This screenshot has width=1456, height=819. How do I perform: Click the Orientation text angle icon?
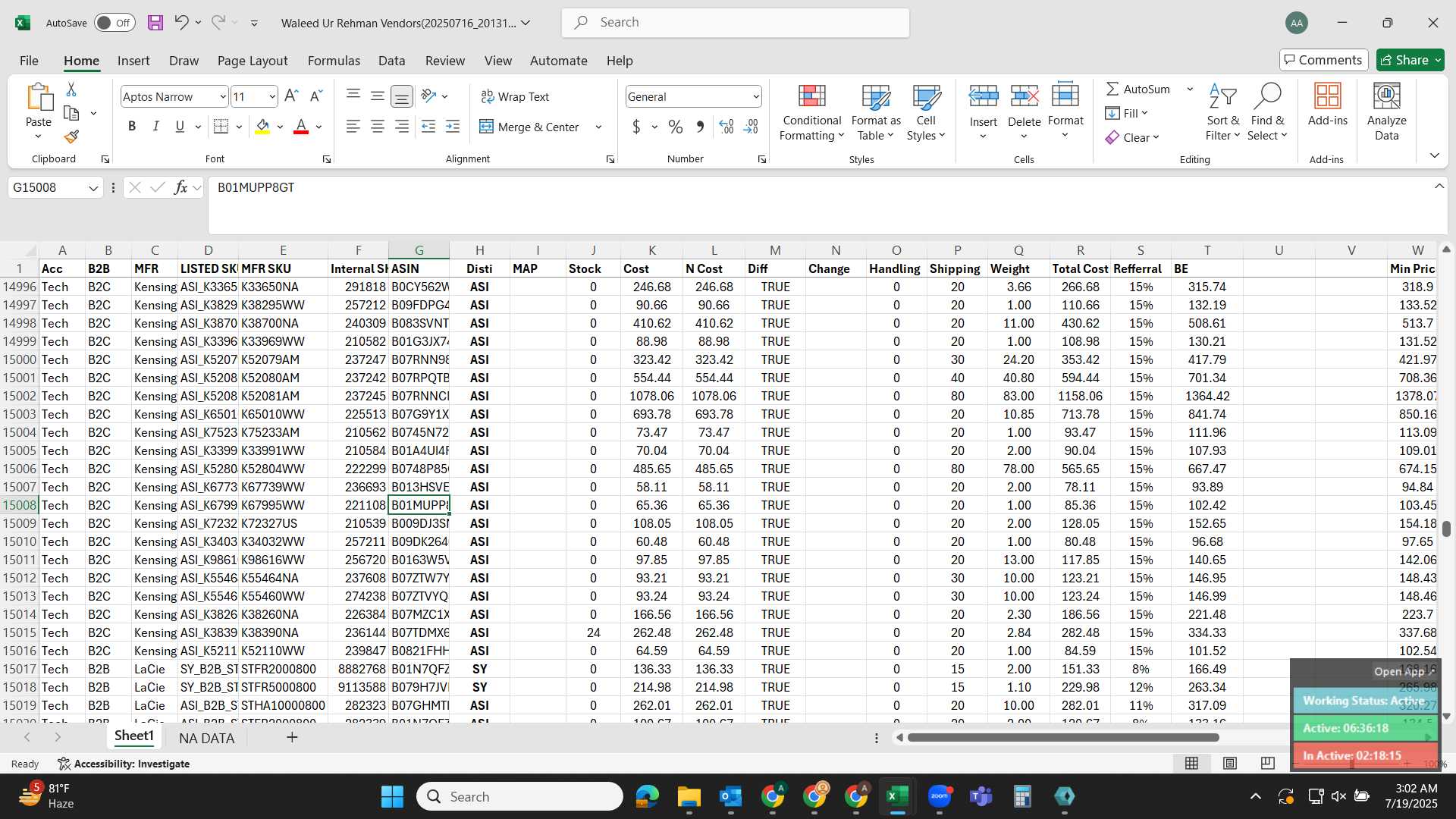tap(428, 96)
